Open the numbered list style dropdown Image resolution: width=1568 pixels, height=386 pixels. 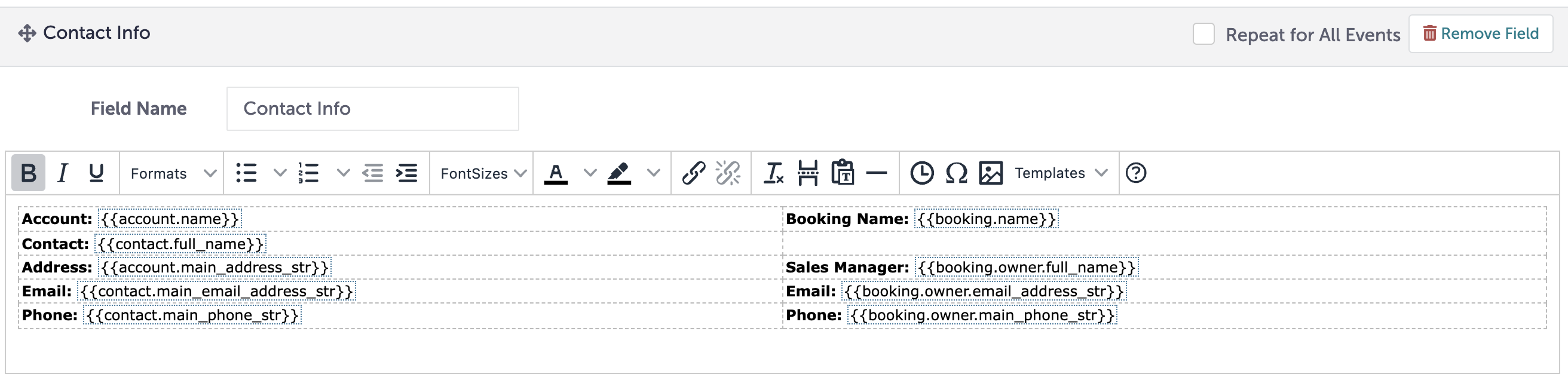[342, 173]
